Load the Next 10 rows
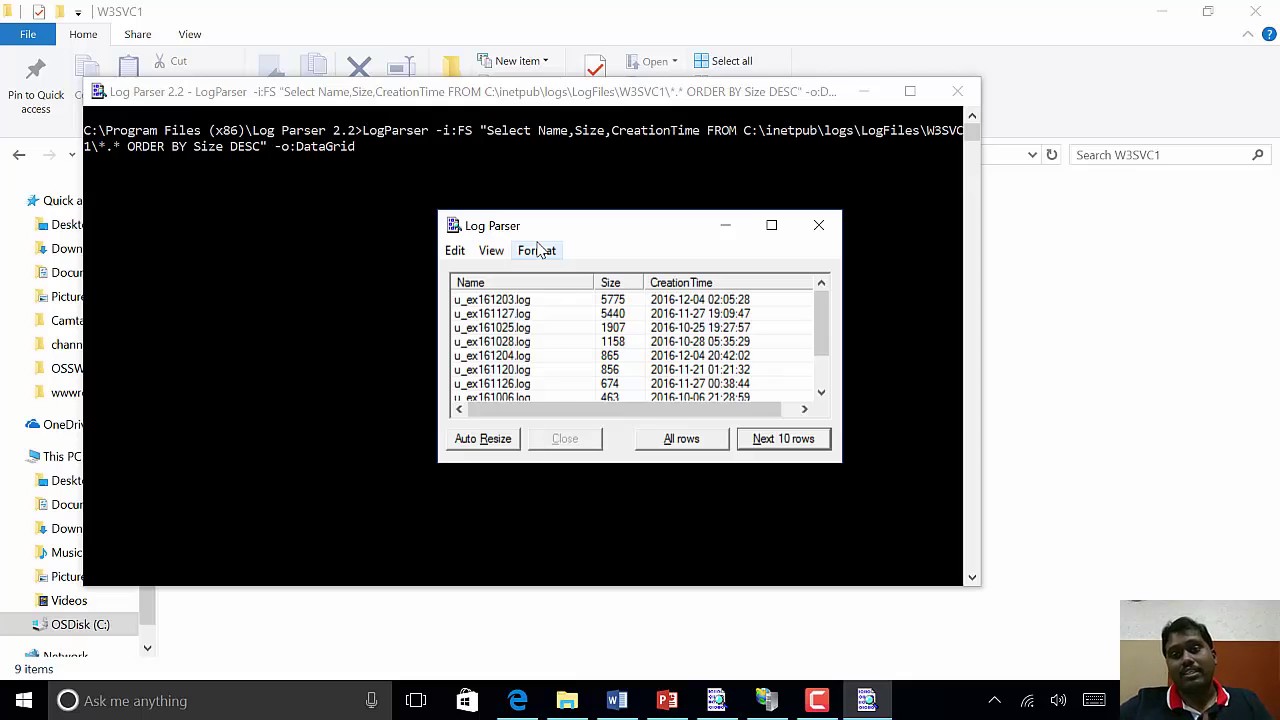The height and width of the screenshot is (720, 1280). point(784,439)
